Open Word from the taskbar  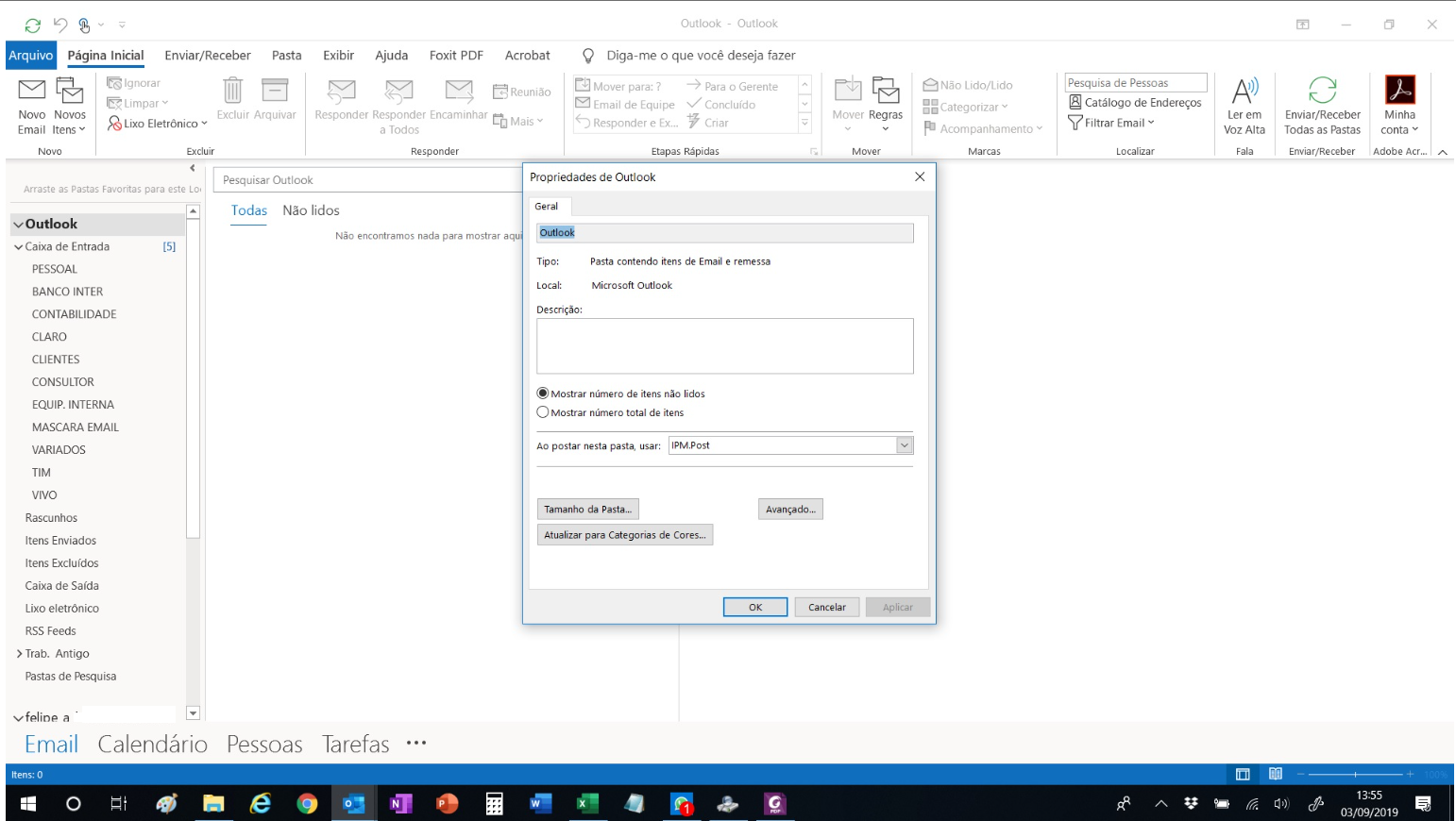540,804
